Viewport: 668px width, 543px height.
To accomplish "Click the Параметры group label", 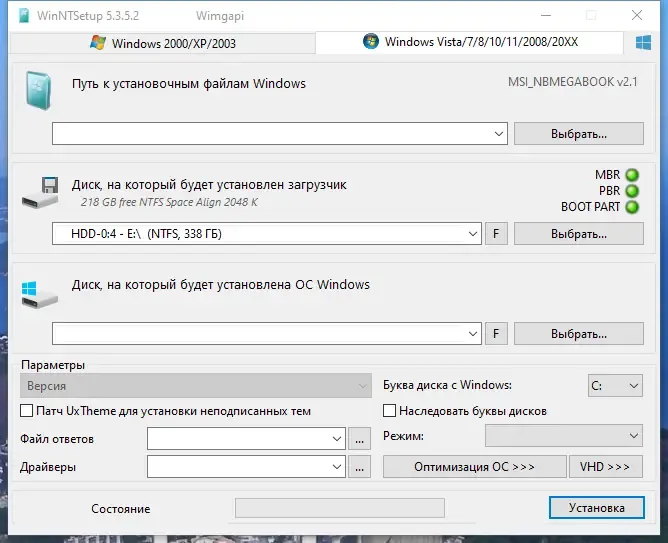I will coord(53,365).
